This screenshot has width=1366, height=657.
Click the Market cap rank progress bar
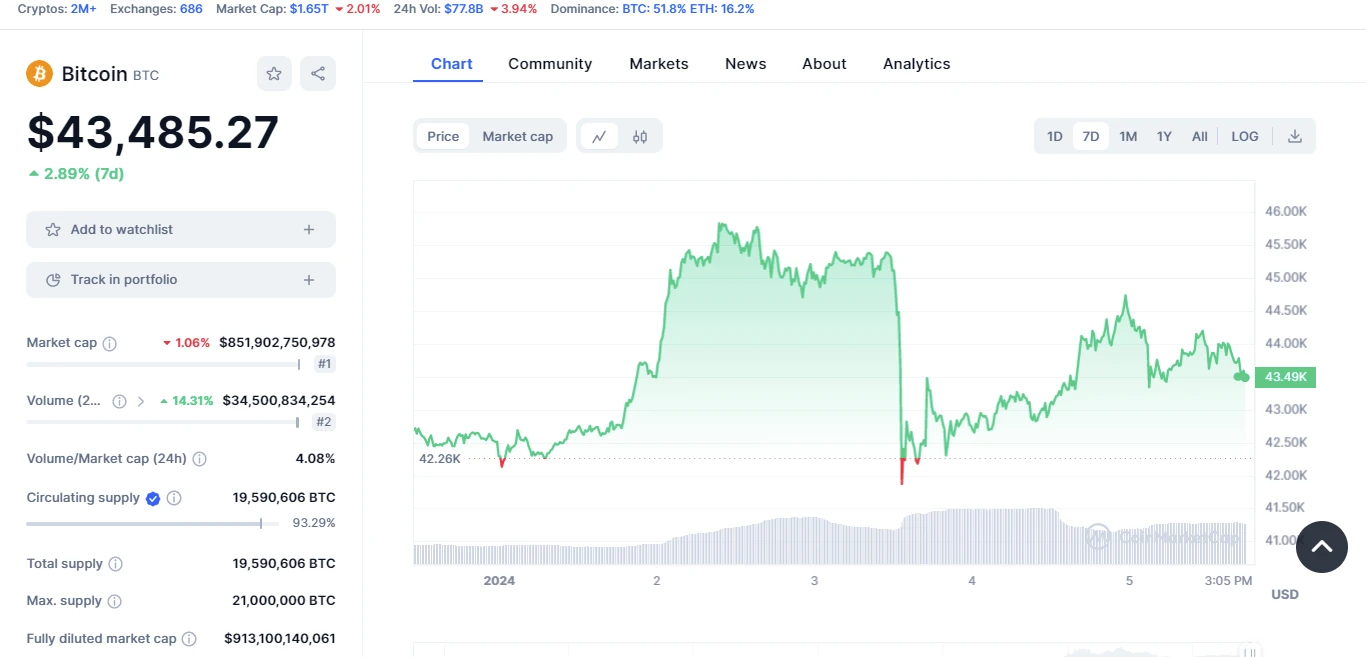[163, 365]
